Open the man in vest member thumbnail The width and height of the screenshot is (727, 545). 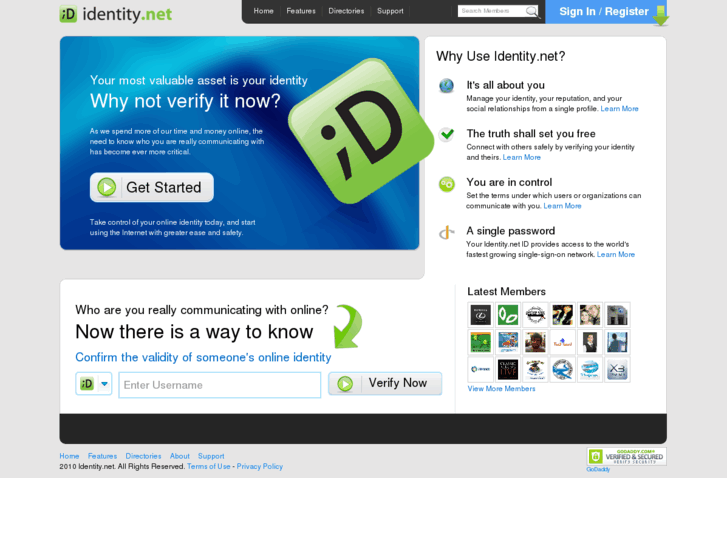[x=590, y=342]
